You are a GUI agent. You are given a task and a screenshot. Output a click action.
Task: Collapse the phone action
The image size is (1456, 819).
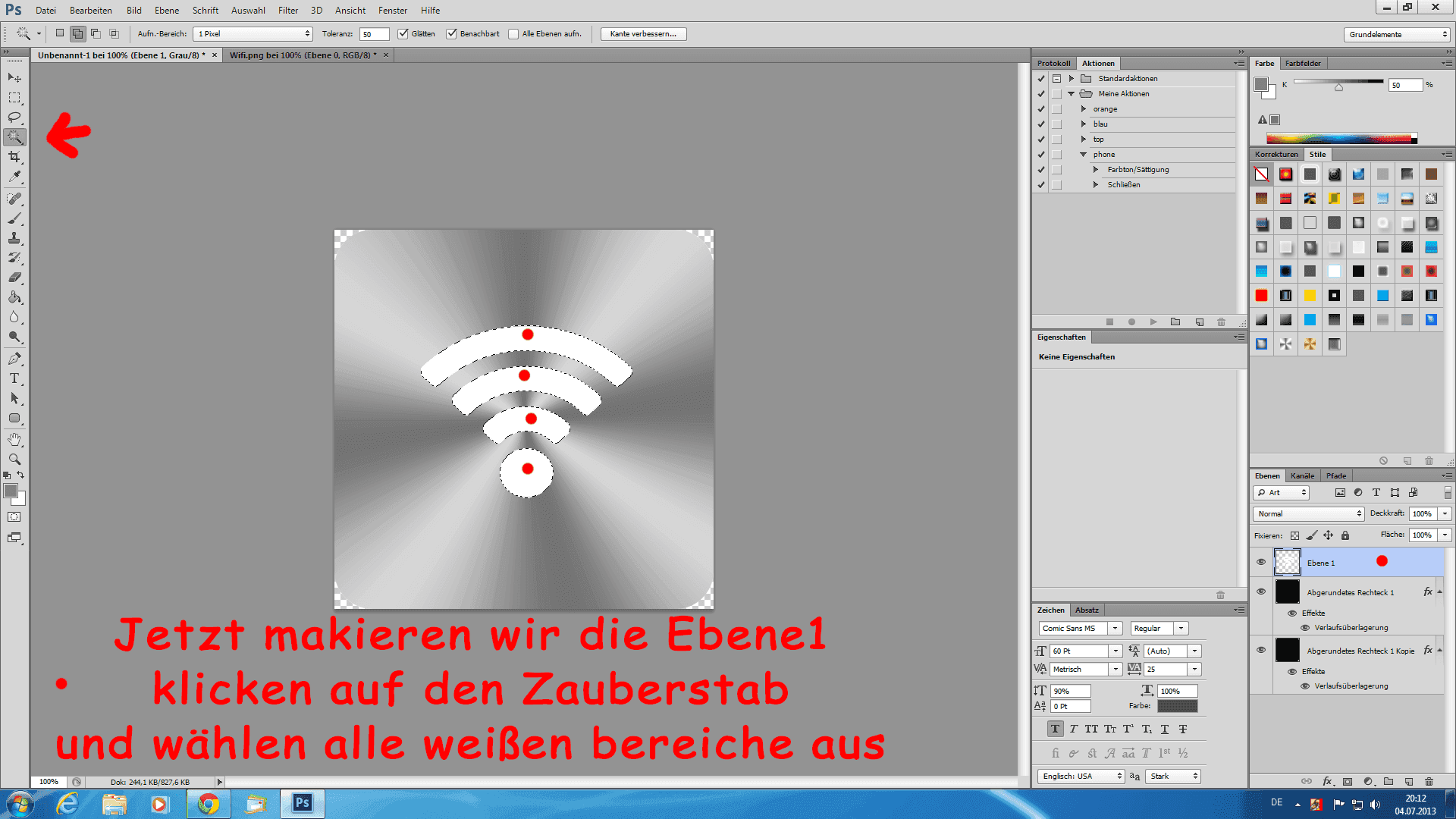pyautogui.click(x=1083, y=155)
